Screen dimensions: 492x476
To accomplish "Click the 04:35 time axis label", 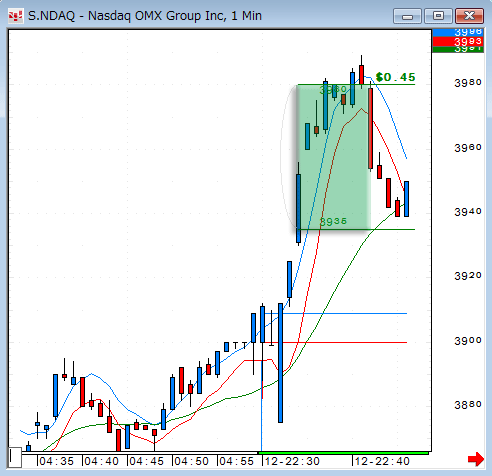I will click(56, 461).
